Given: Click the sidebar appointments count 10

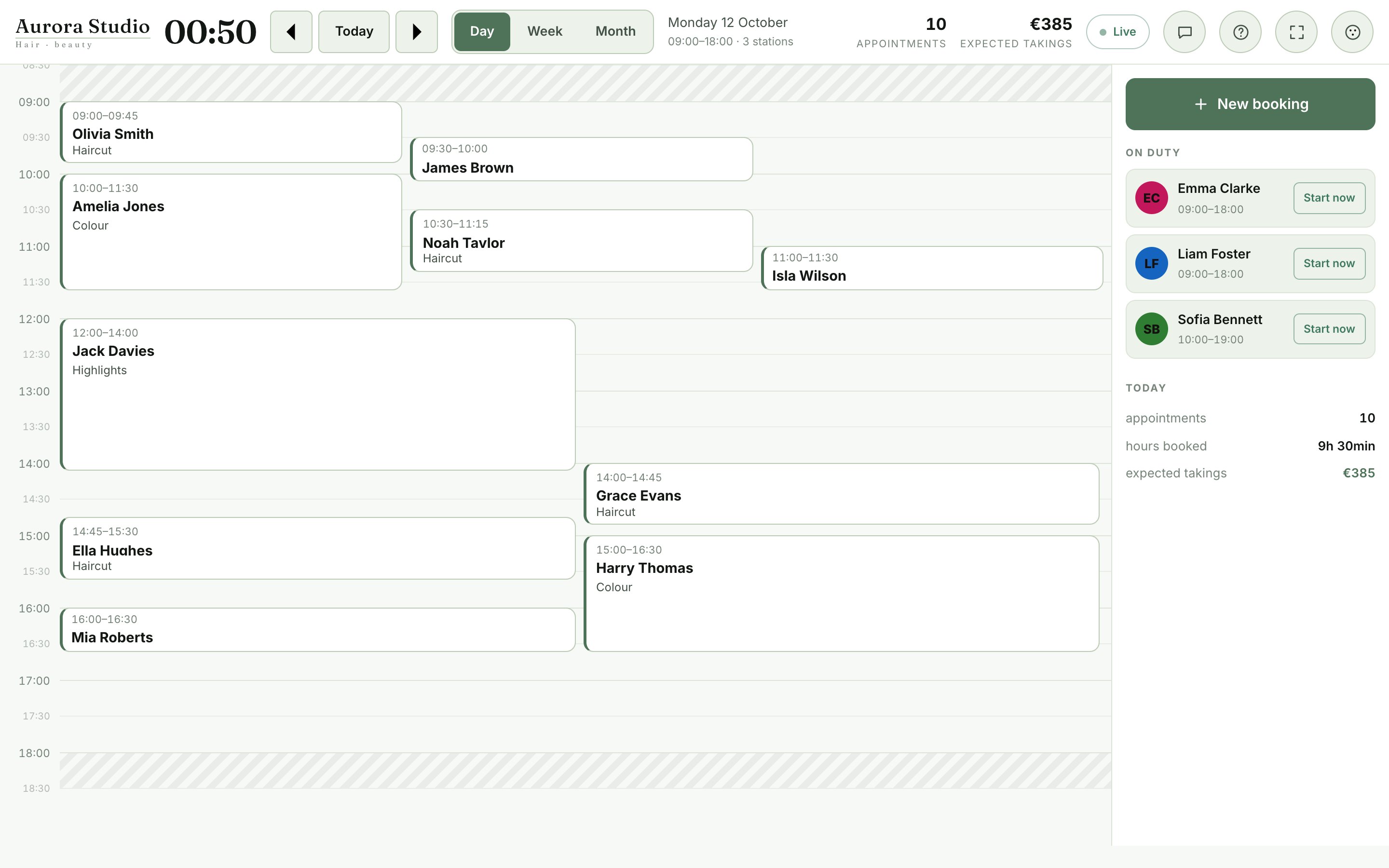Looking at the screenshot, I should click(x=1367, y=418).
